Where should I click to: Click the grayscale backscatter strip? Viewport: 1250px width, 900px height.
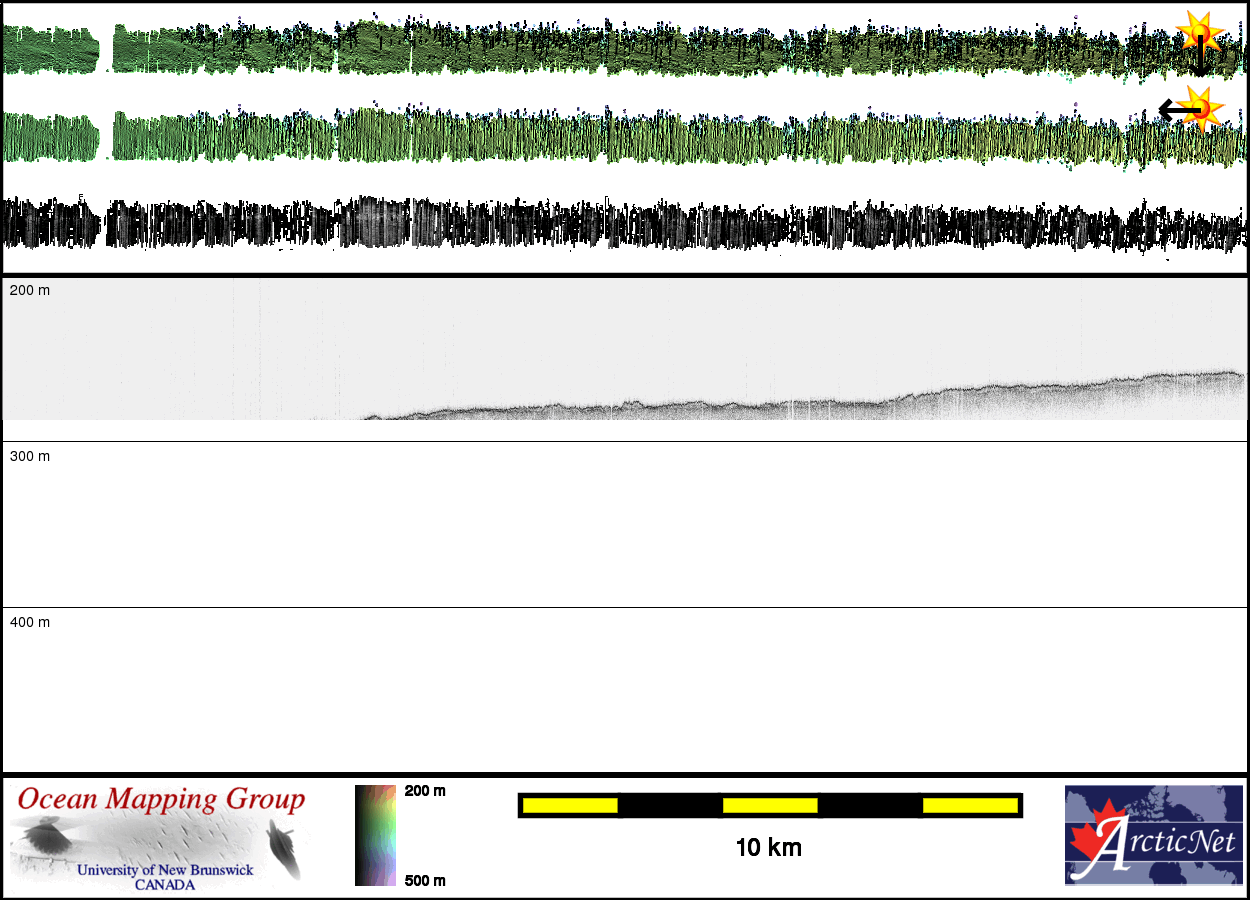pyautogui.click(x=620, y=223)
